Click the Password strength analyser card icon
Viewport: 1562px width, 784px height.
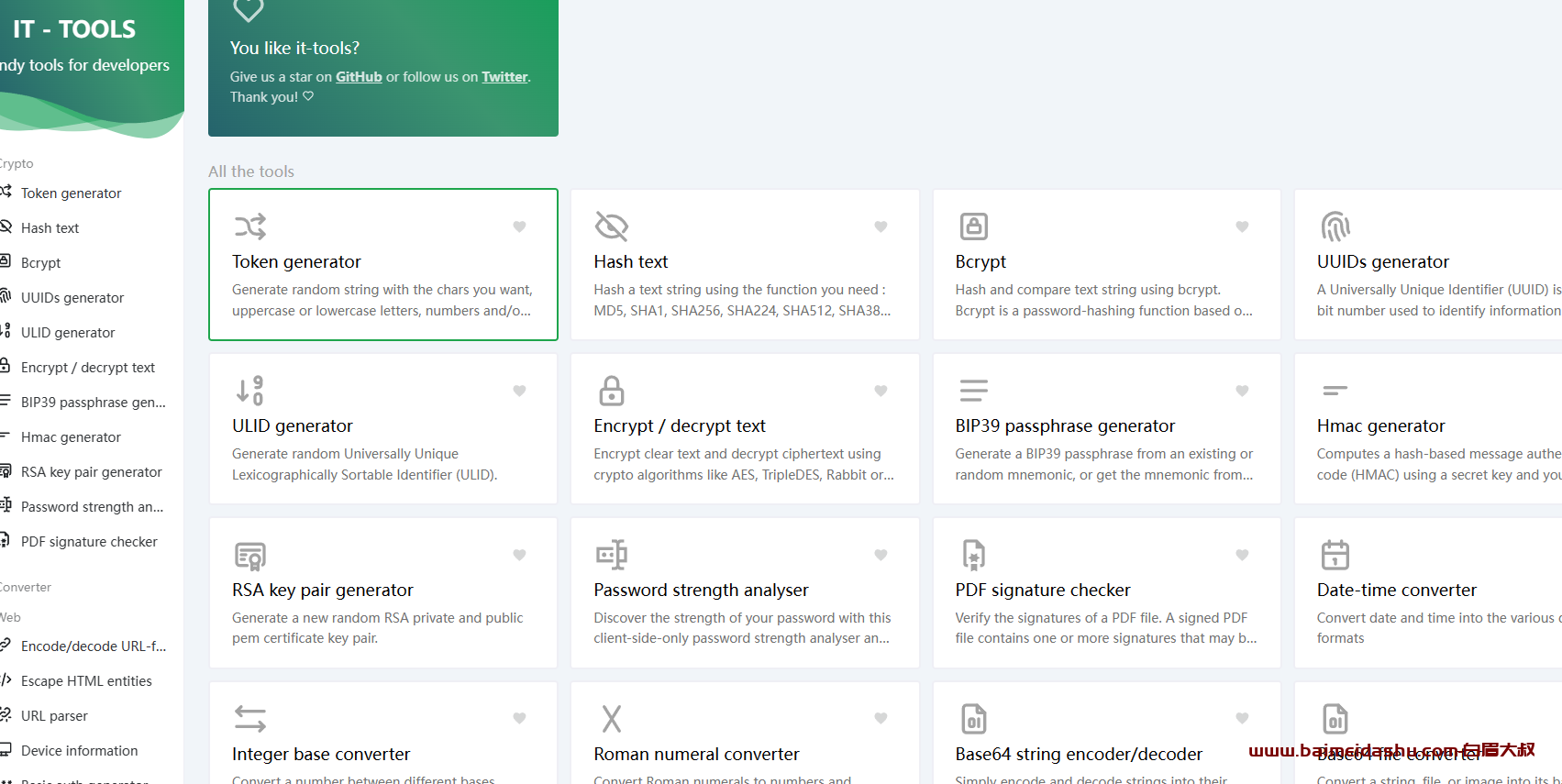(x=612, y=554)
